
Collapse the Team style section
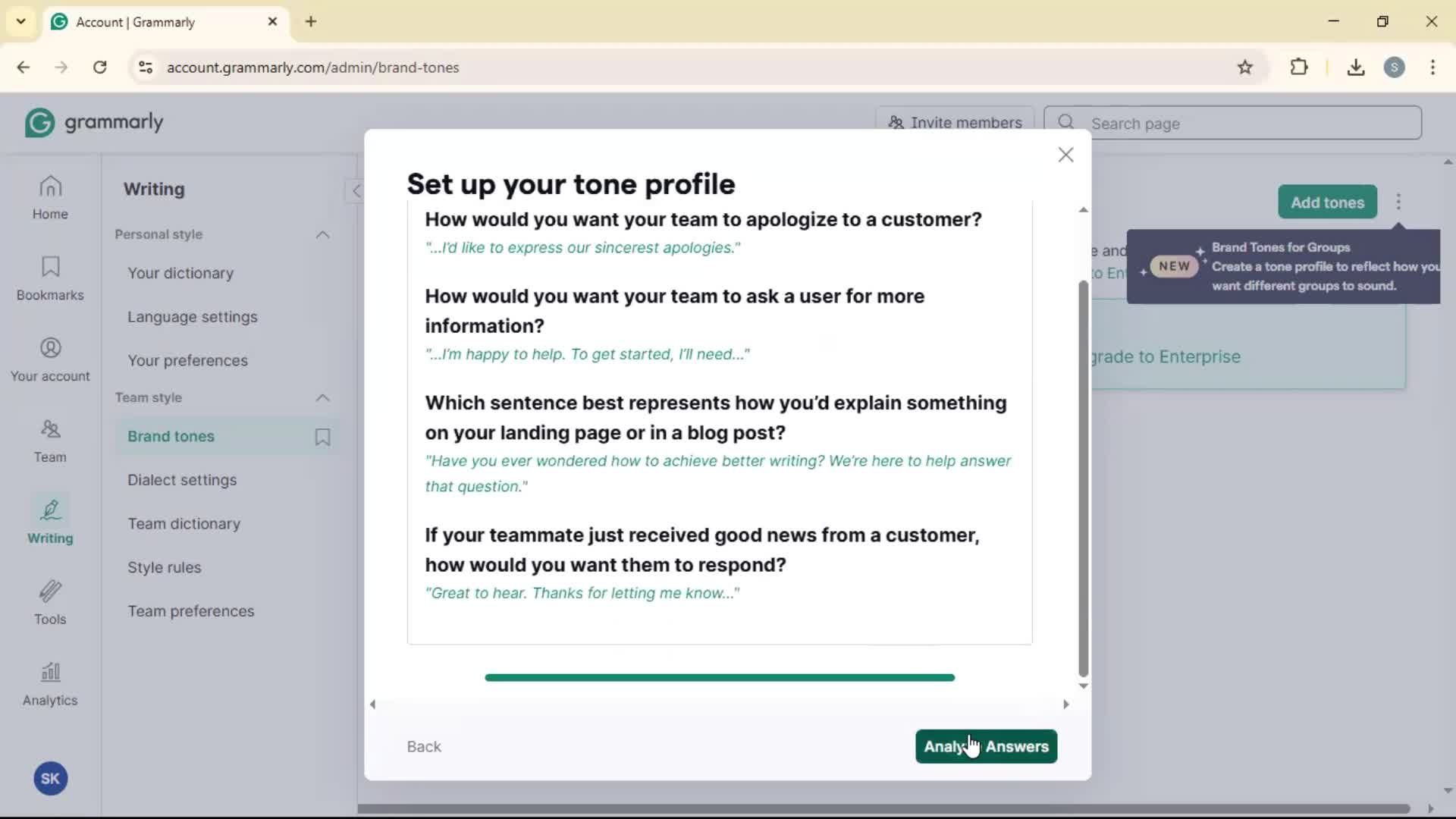pyautogui.click(x=322, y=398)
